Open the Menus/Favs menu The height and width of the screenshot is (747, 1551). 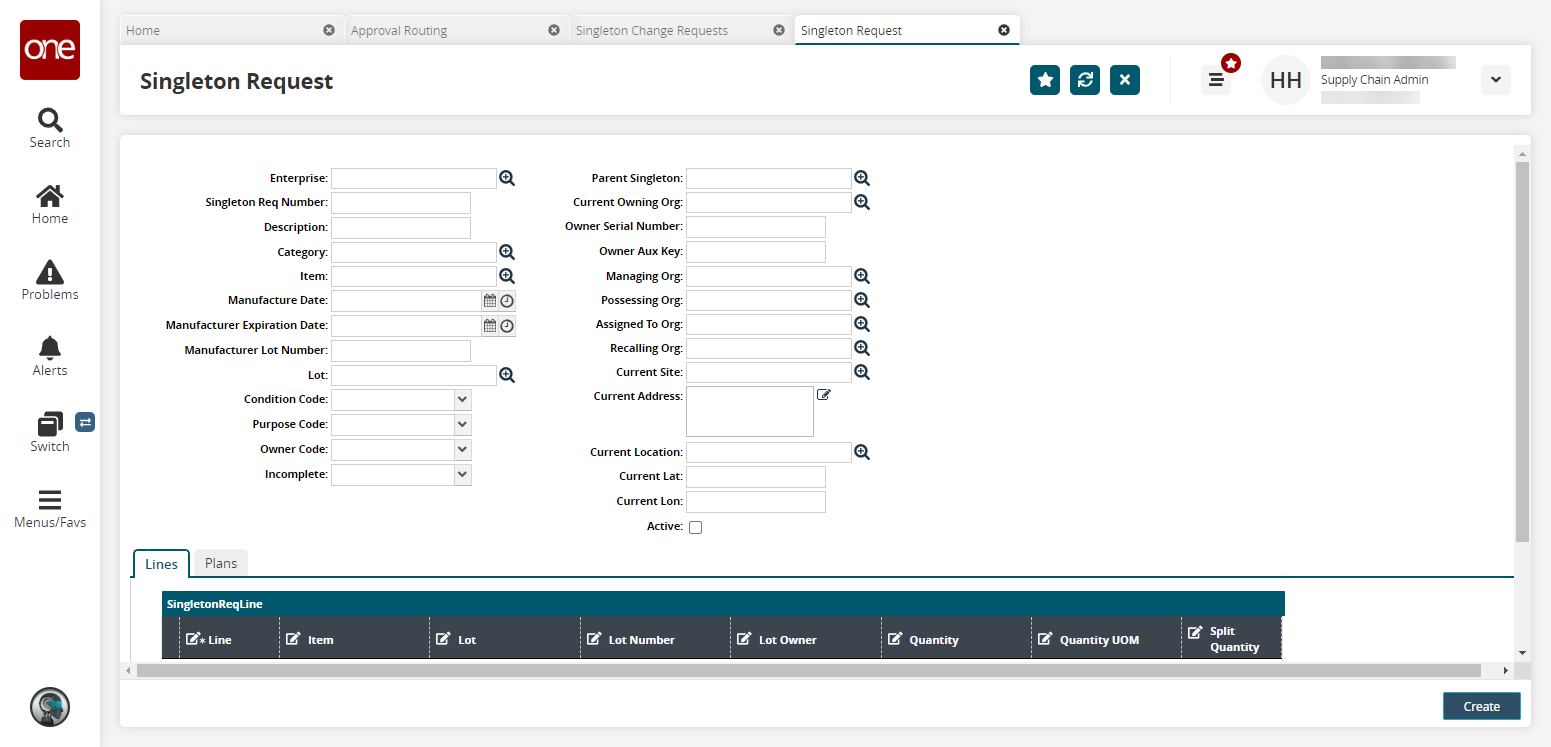point(49,508)
